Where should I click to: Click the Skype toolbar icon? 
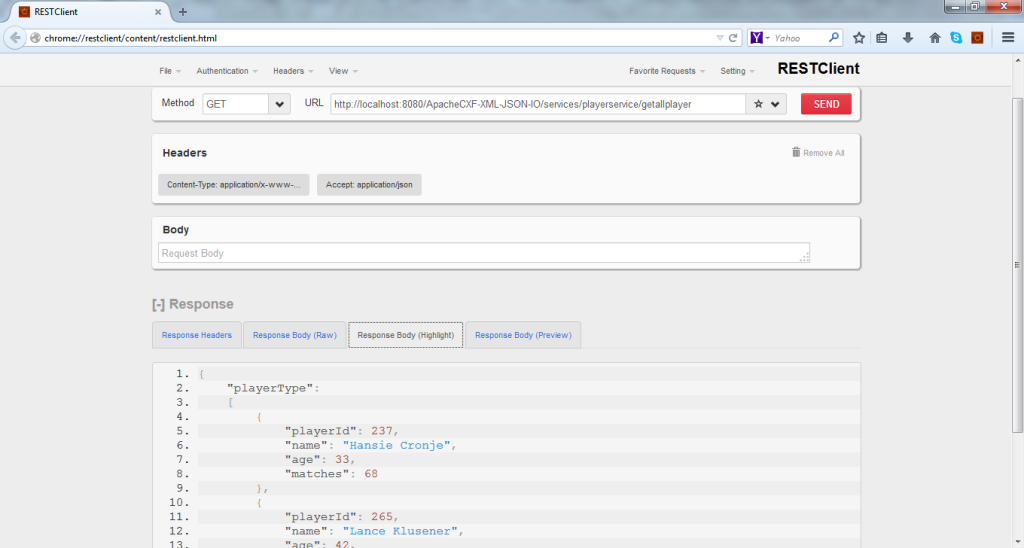tap(956, 38)
